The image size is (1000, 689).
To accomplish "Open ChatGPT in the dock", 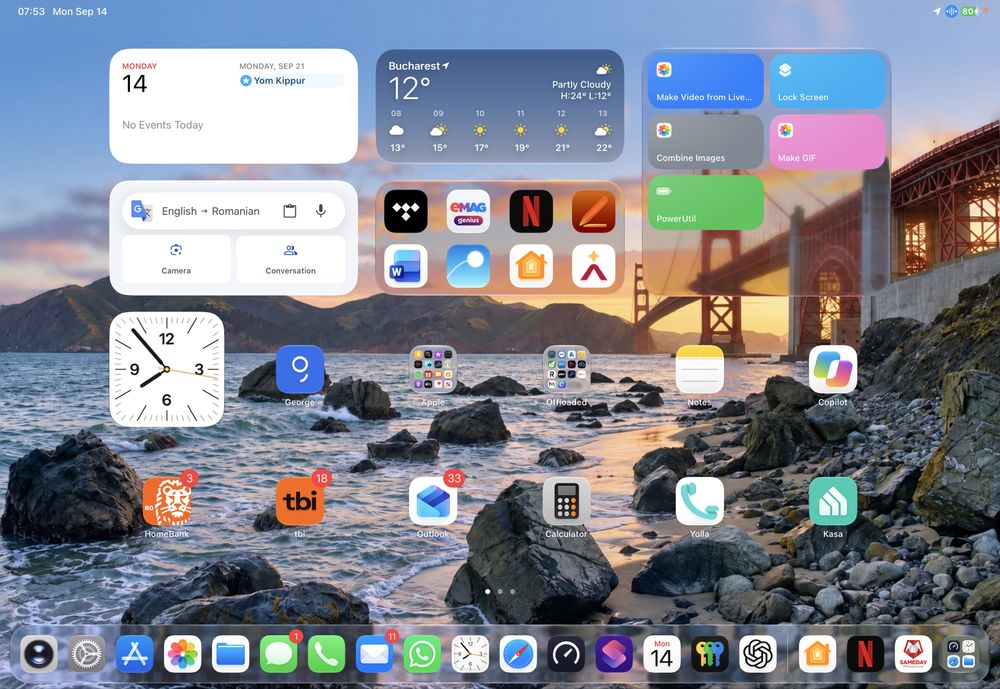I will (758, 654).
